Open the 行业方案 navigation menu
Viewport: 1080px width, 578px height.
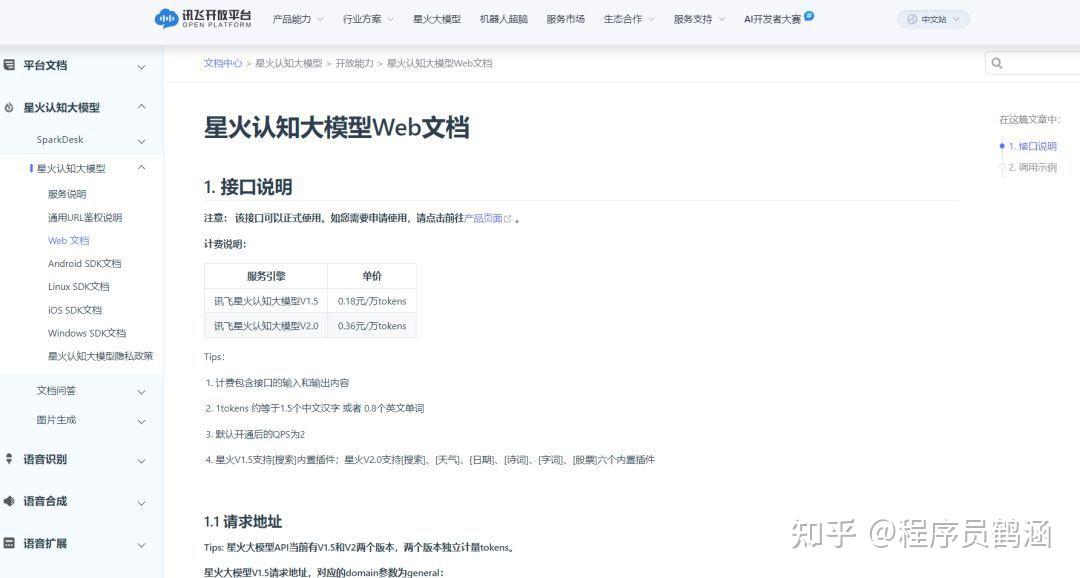368,19
